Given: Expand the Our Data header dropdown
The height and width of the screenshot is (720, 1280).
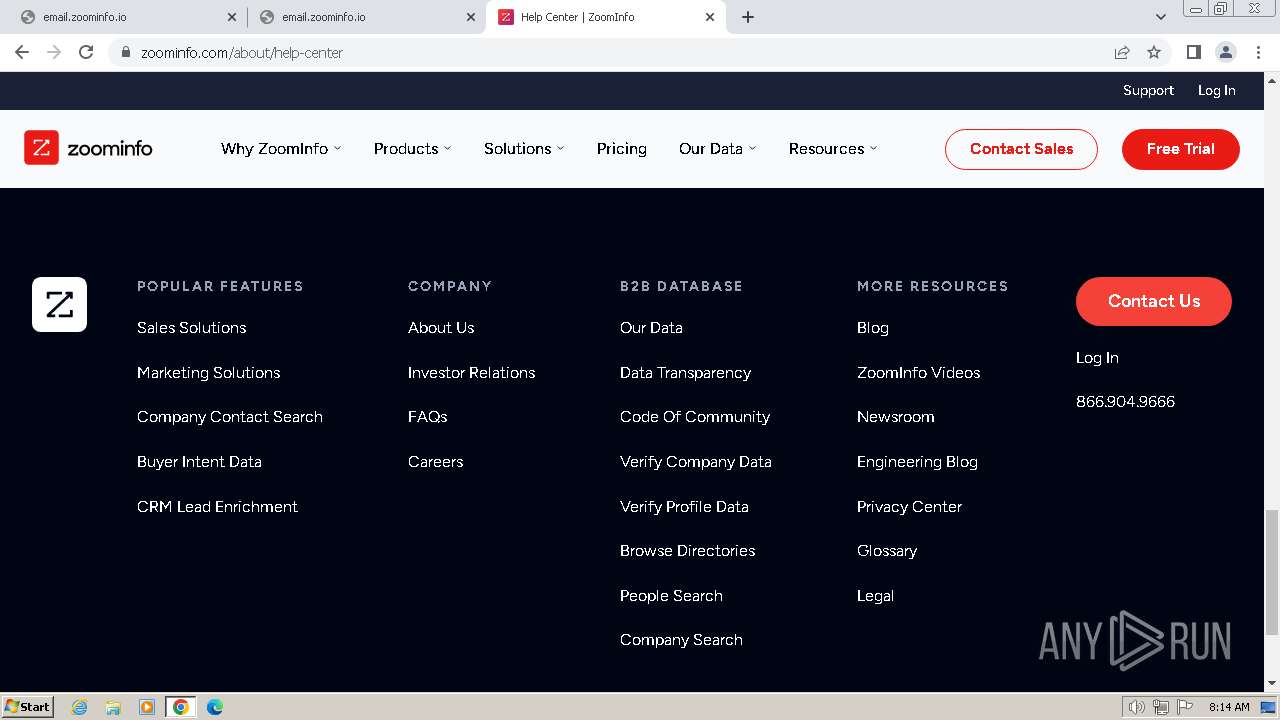Looking at the screenshot, I should 717,149.
